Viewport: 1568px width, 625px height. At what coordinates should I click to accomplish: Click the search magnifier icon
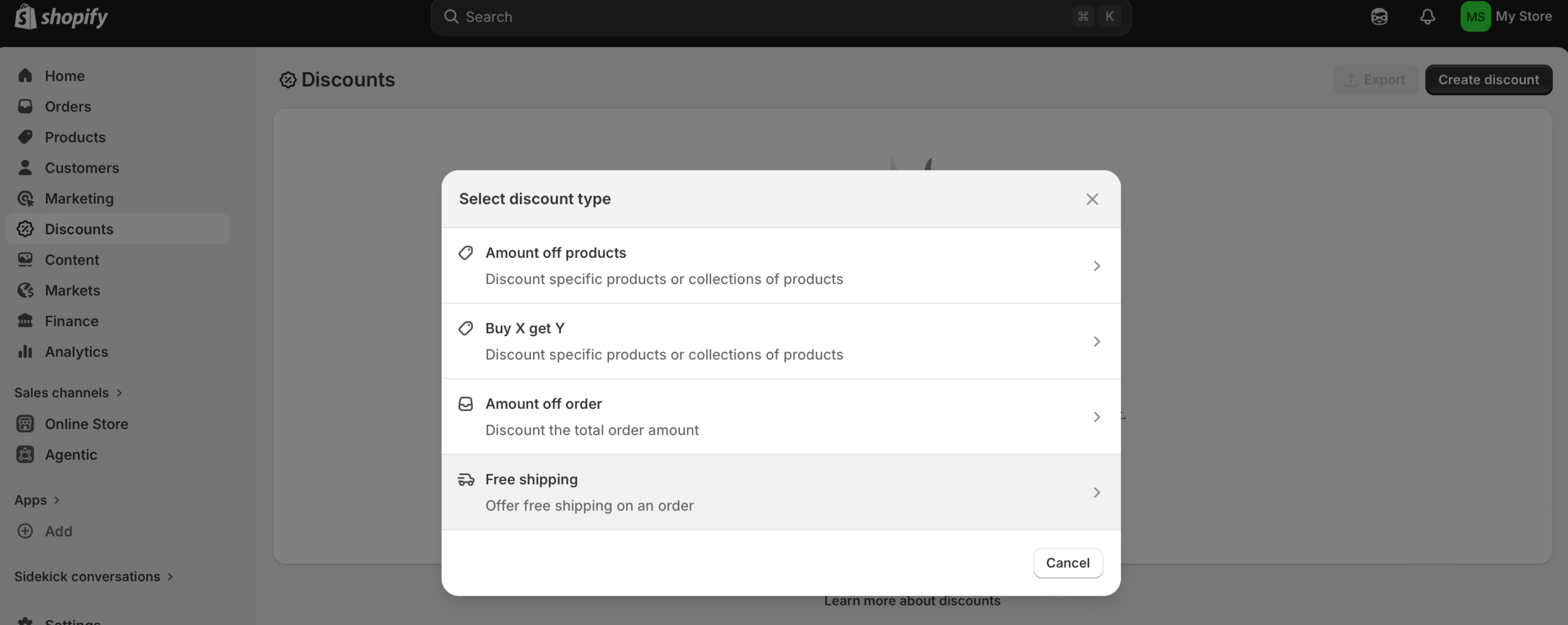click(x=451, y=17)
